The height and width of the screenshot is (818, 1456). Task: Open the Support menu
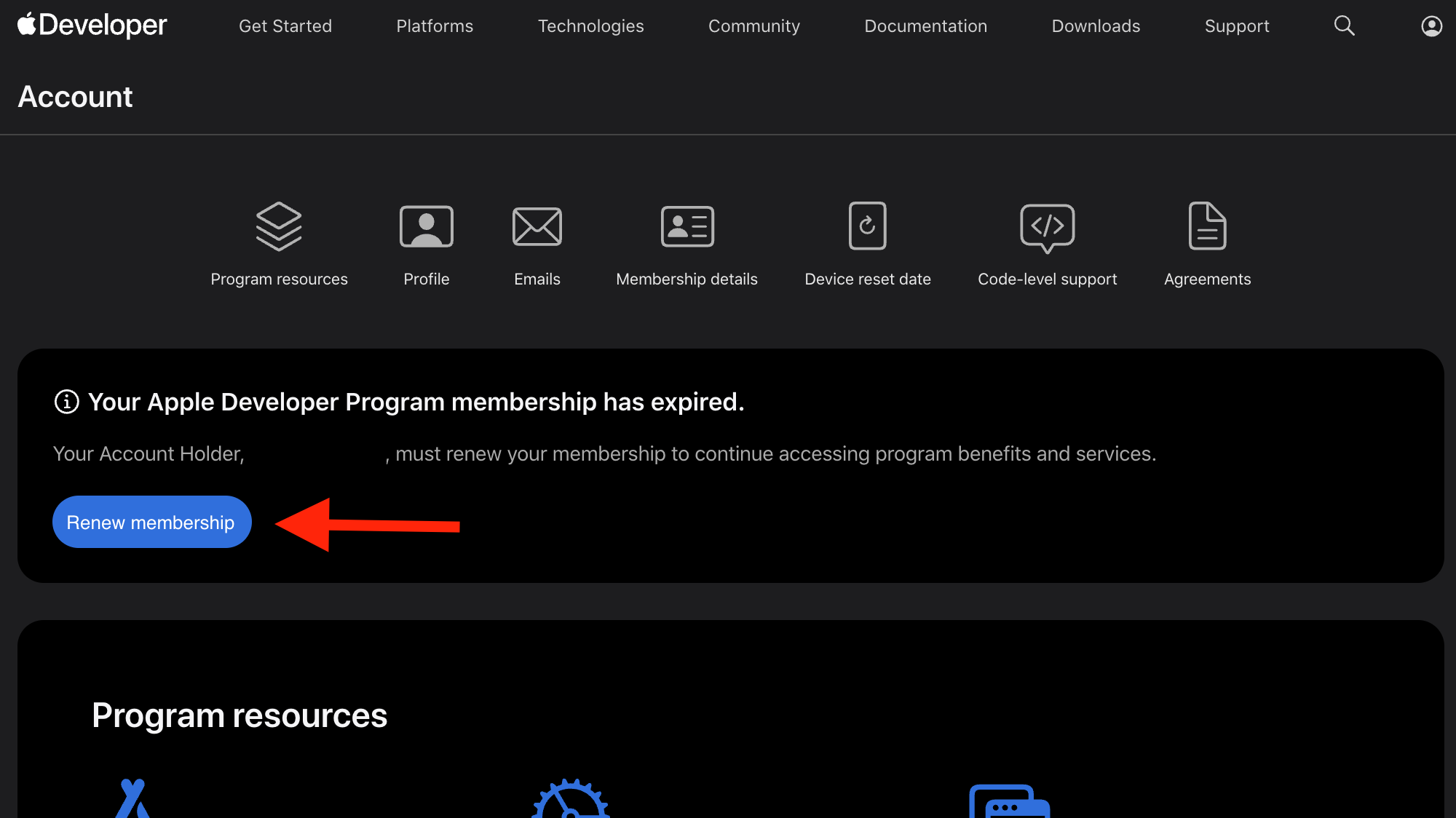[1237, 26]
